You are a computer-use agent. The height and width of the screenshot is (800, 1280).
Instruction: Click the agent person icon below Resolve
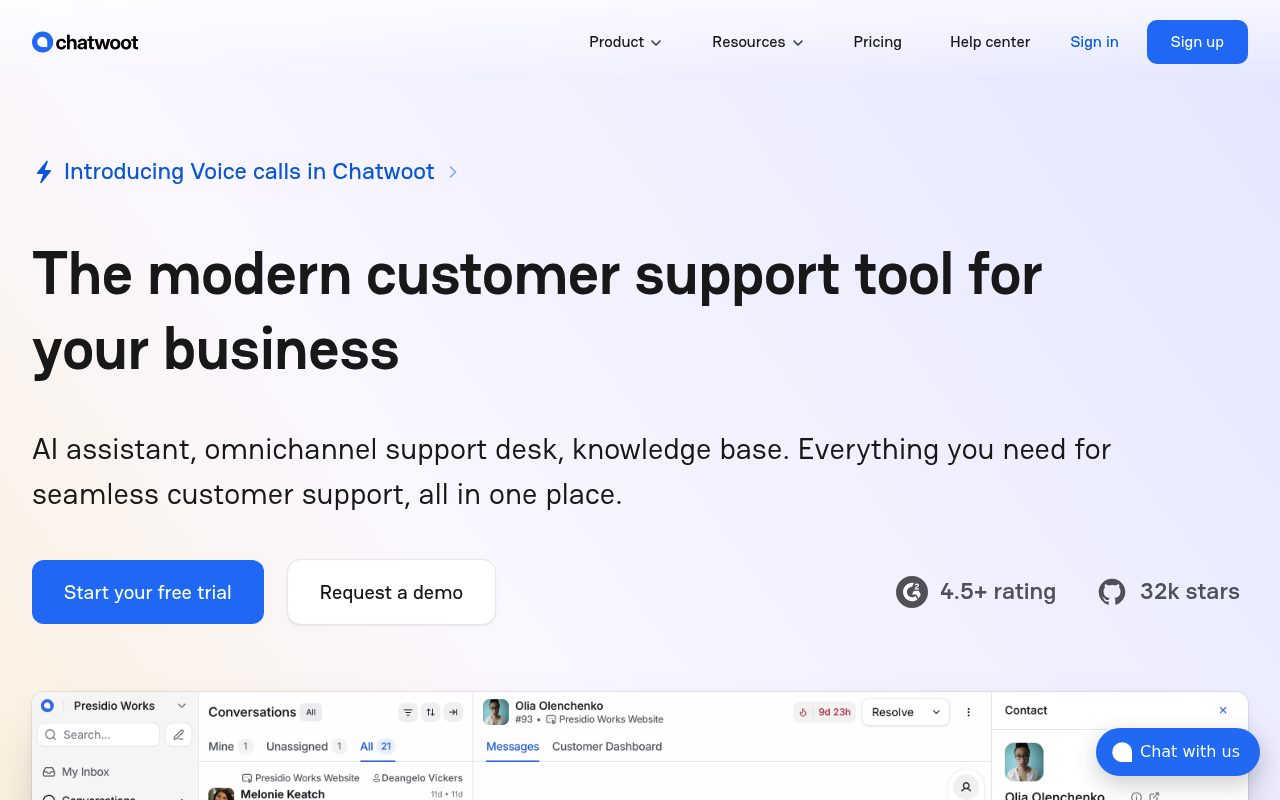point(966,787)
